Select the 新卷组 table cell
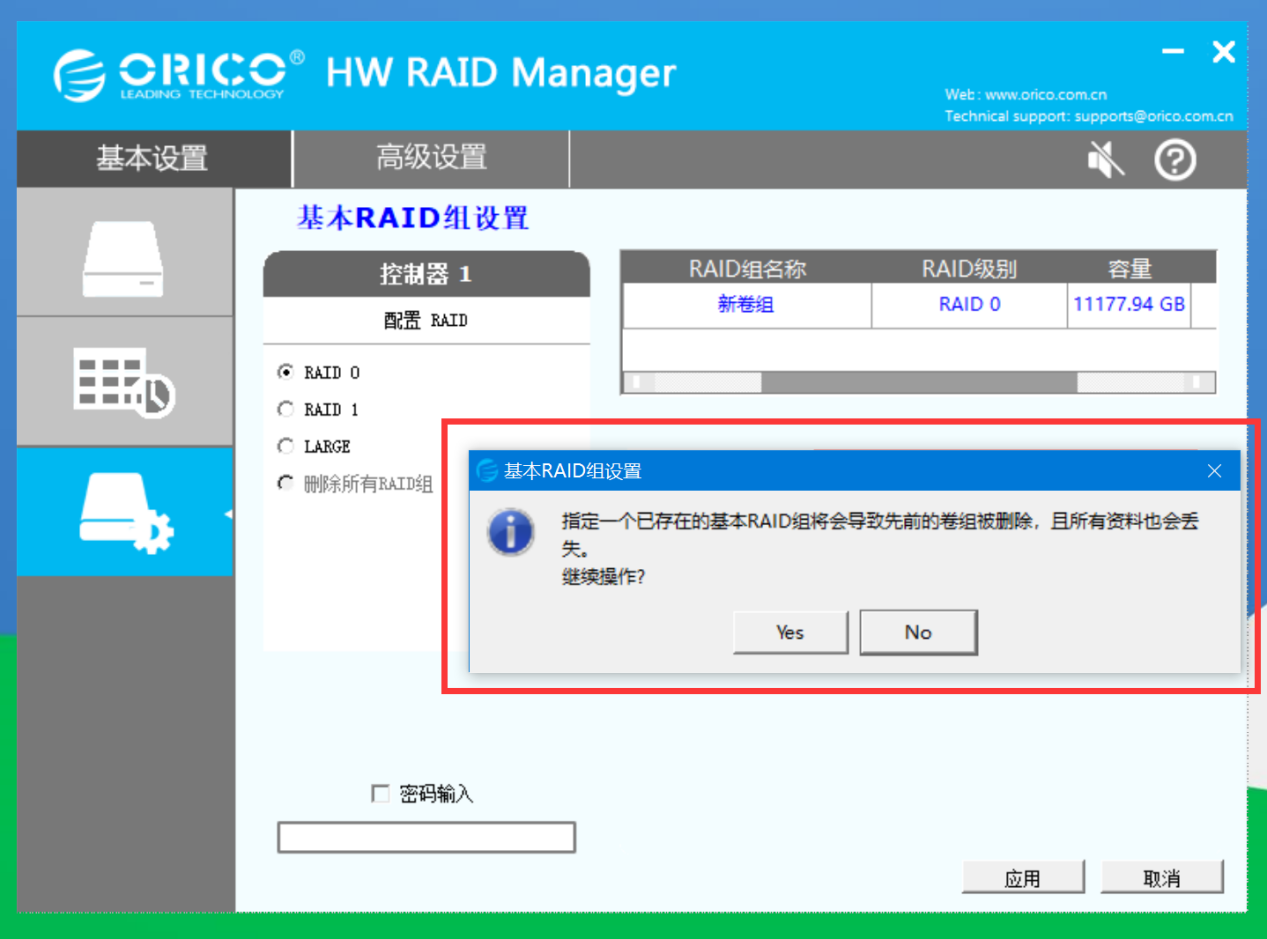Screen dimensions: 1267x939 coord(746,305)
